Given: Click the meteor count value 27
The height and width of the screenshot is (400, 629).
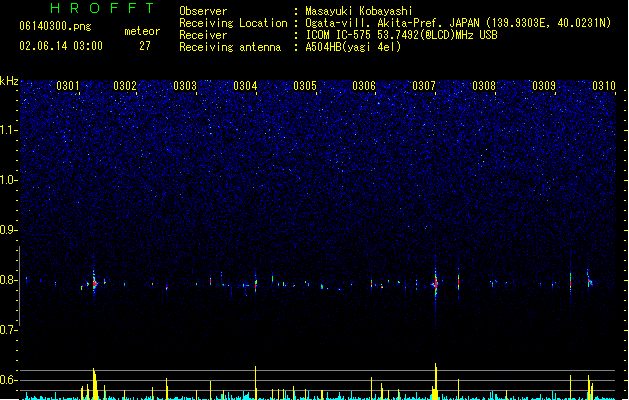Looking at the screenshot, I should pos(145,46).
